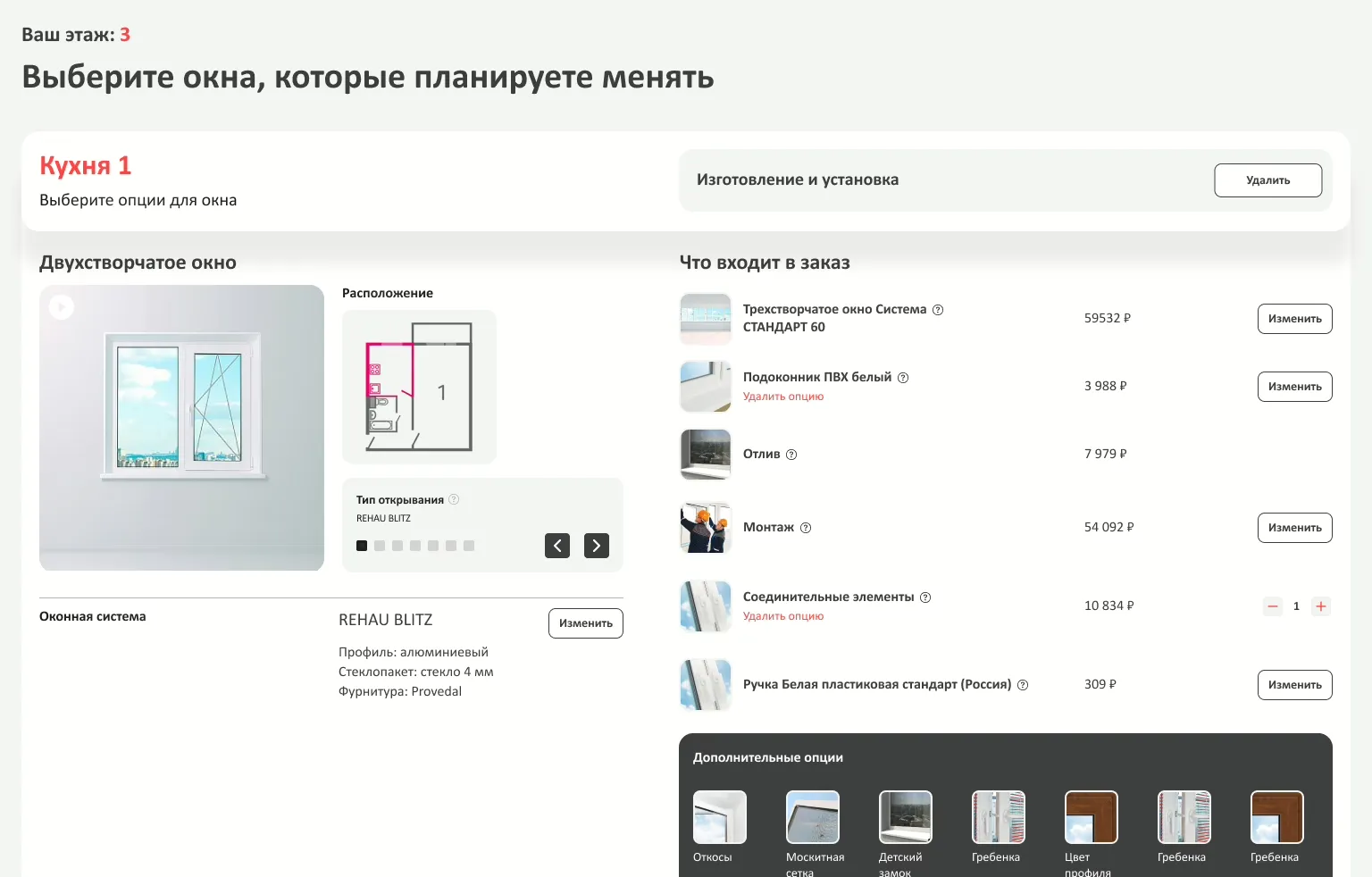Click Удалить опцию under Подоконник ПВХ белый
Viewport: 1372px width, 877px height.
[783, 397]
